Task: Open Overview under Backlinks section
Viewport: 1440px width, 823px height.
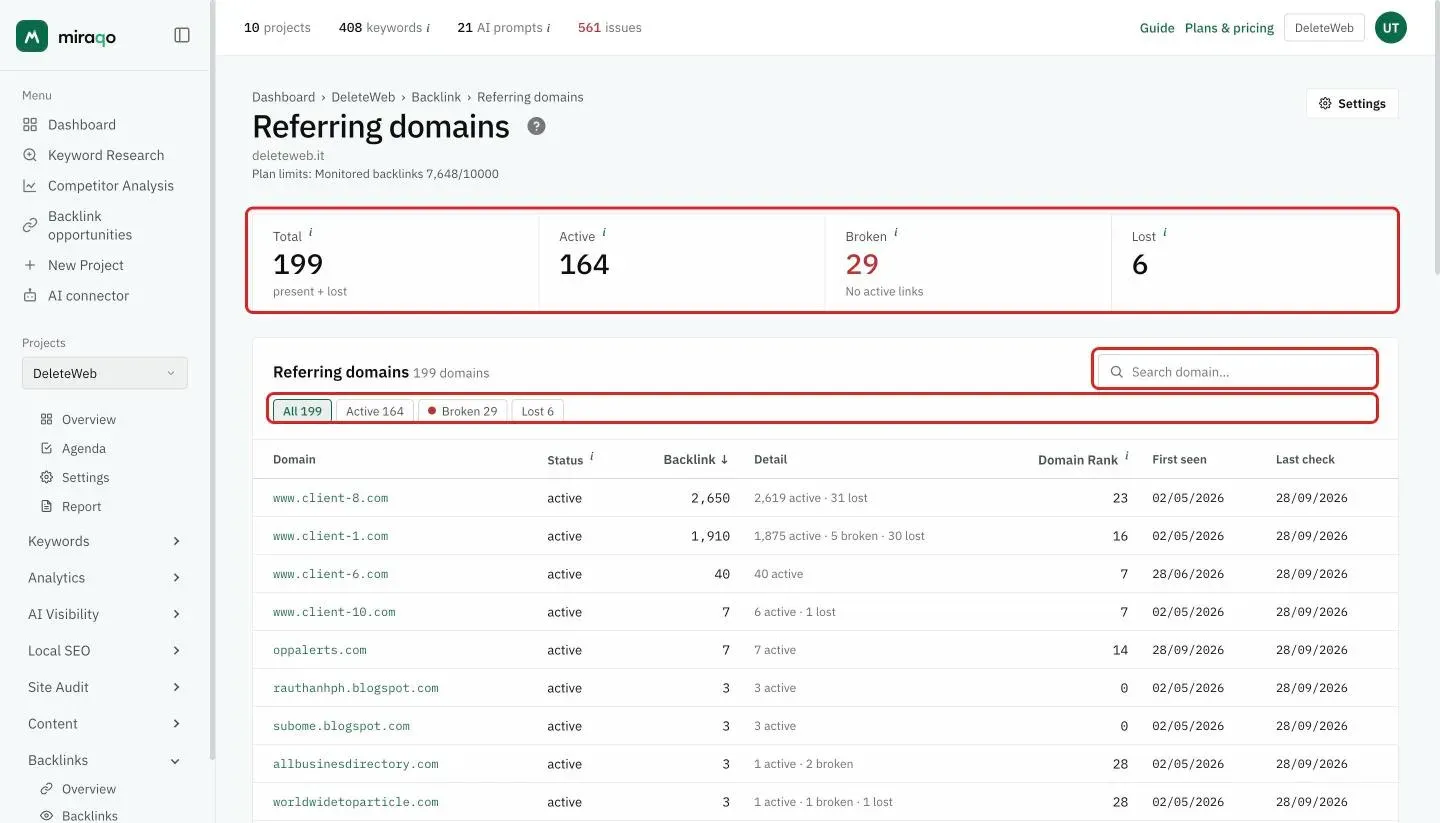Action: 89,789
